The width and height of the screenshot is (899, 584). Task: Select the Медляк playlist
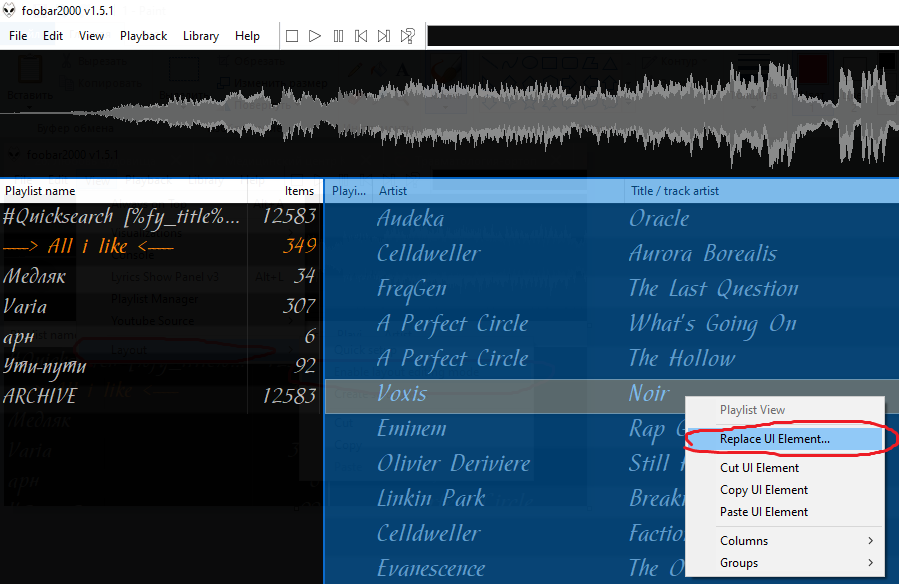point(160,276)
